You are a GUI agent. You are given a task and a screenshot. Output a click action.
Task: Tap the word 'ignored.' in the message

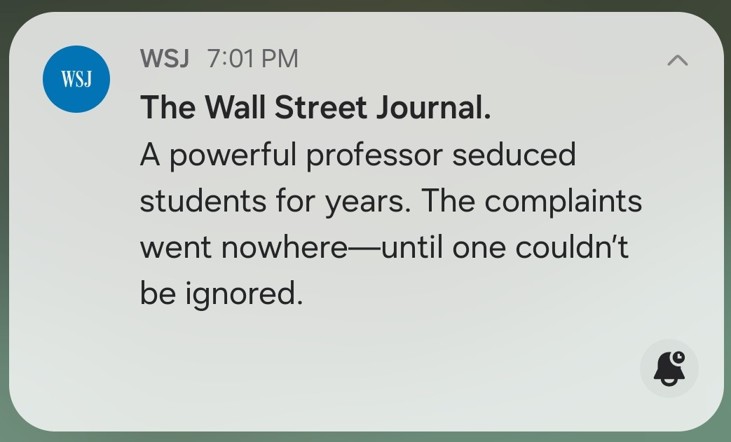coord(243,294)
